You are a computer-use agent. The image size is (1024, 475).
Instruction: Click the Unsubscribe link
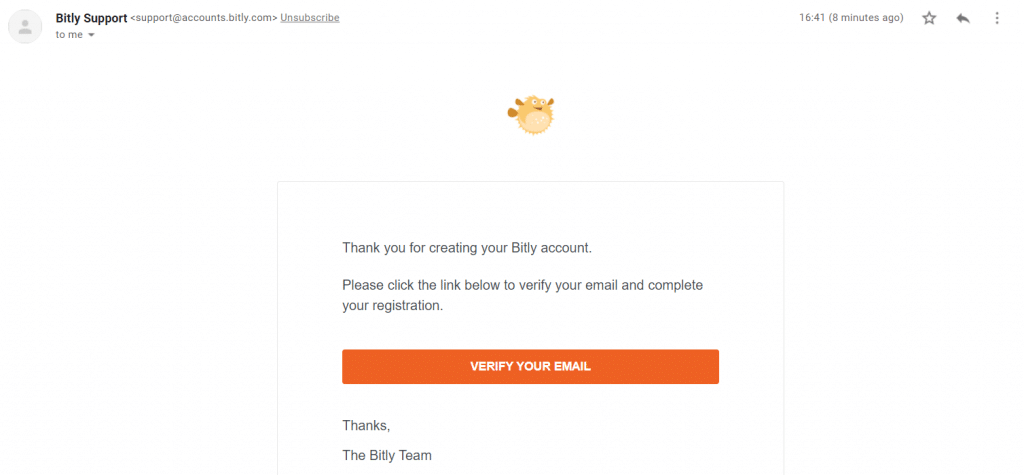(x=310, y=18)
